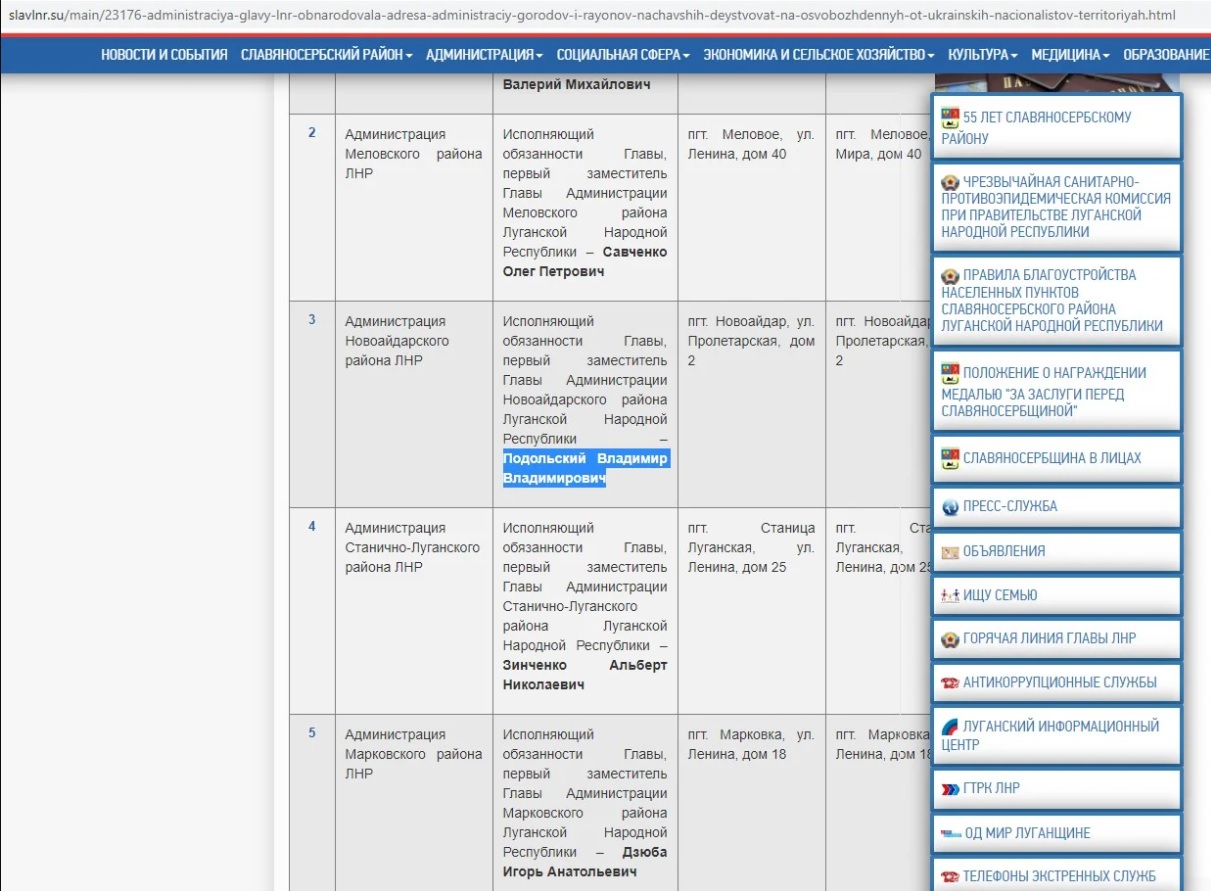
Task: Click the page URL in address bar
Action: (x=592, y=16)
